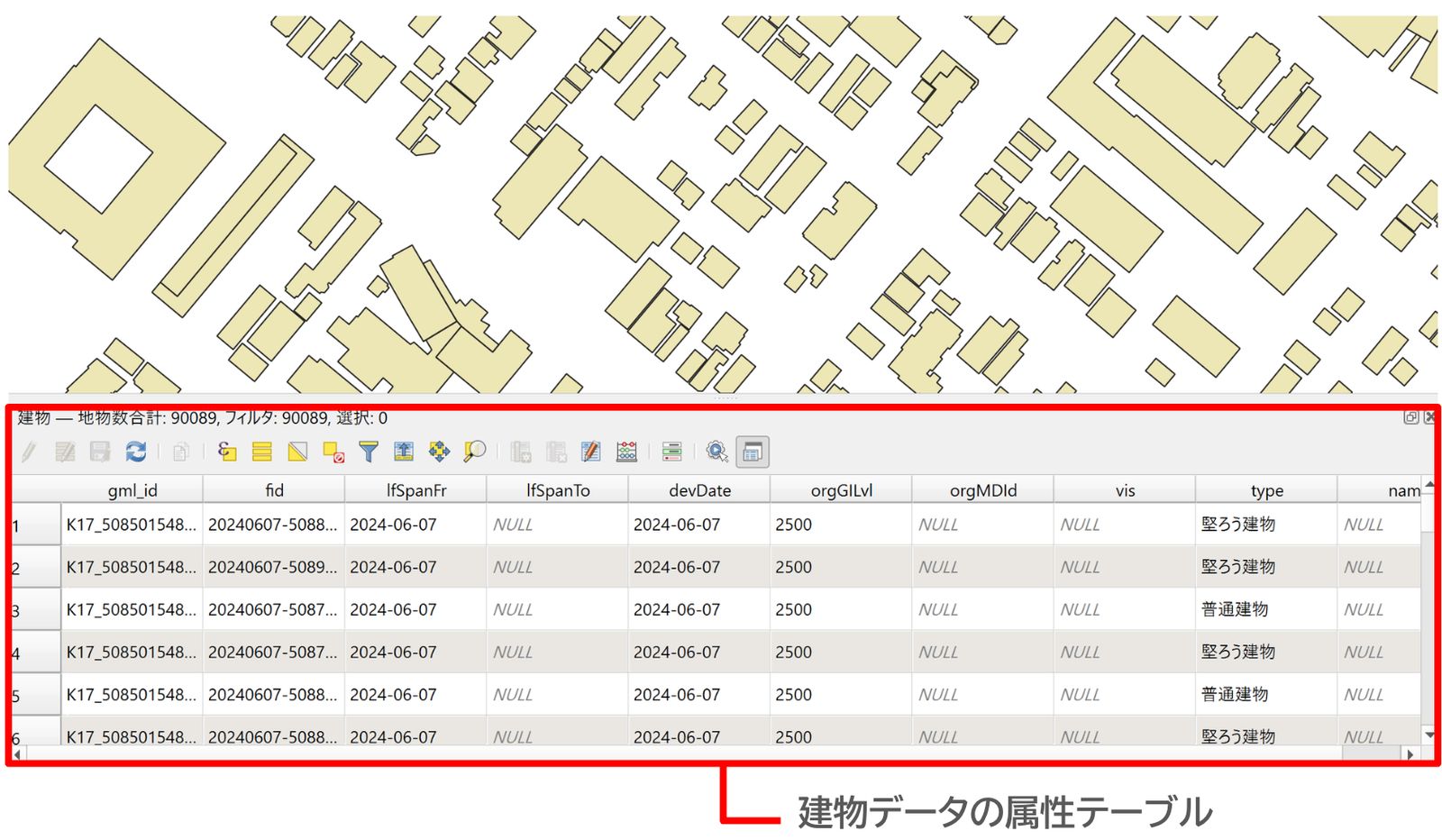Image resolution: width=1442 pixels, height=840 pixels.
Task: Sort by the gml_id column header
Action: [x=132, y=490]
